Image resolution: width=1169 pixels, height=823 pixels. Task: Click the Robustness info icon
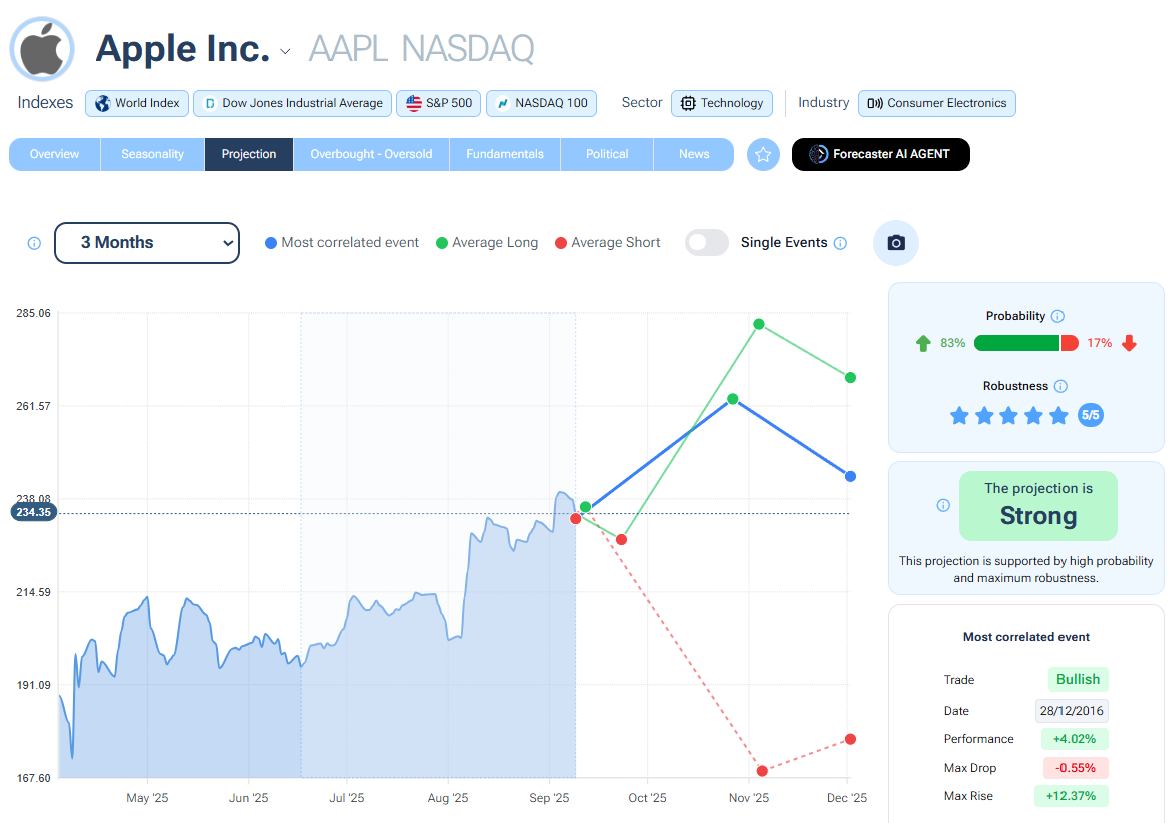point(1061,386)
